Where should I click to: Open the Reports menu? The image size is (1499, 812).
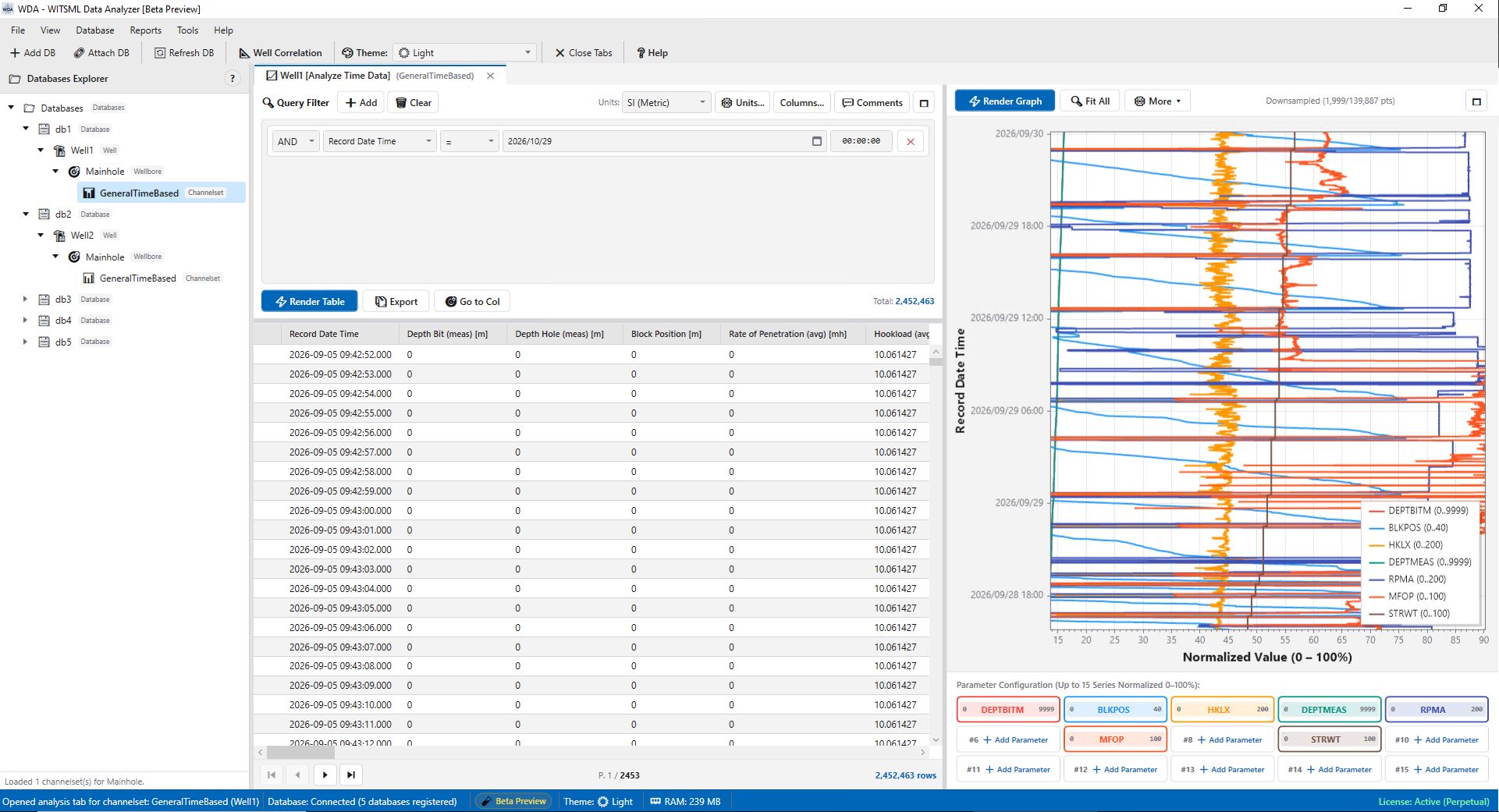coord(145,30)
